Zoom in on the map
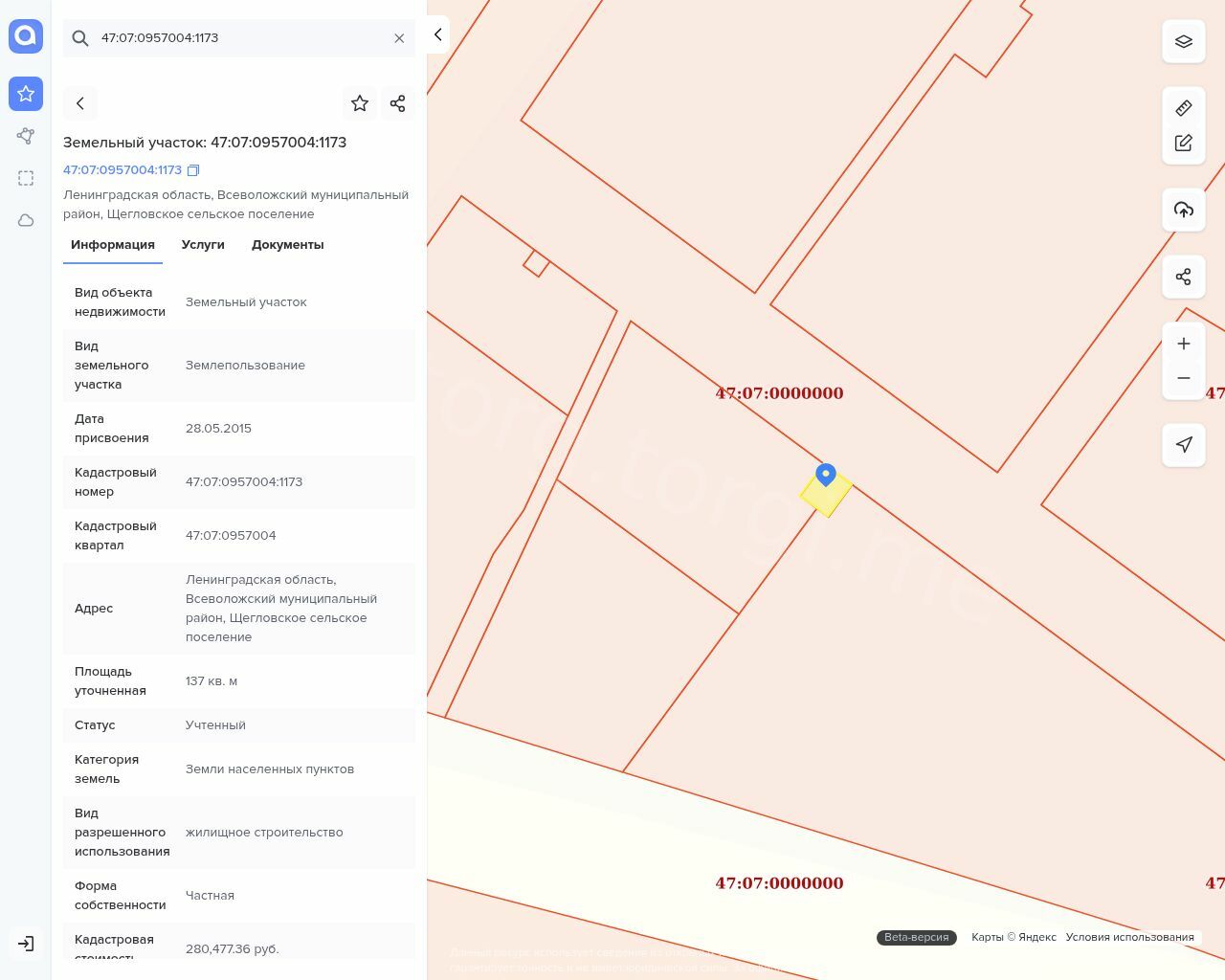 [1184, 344]
